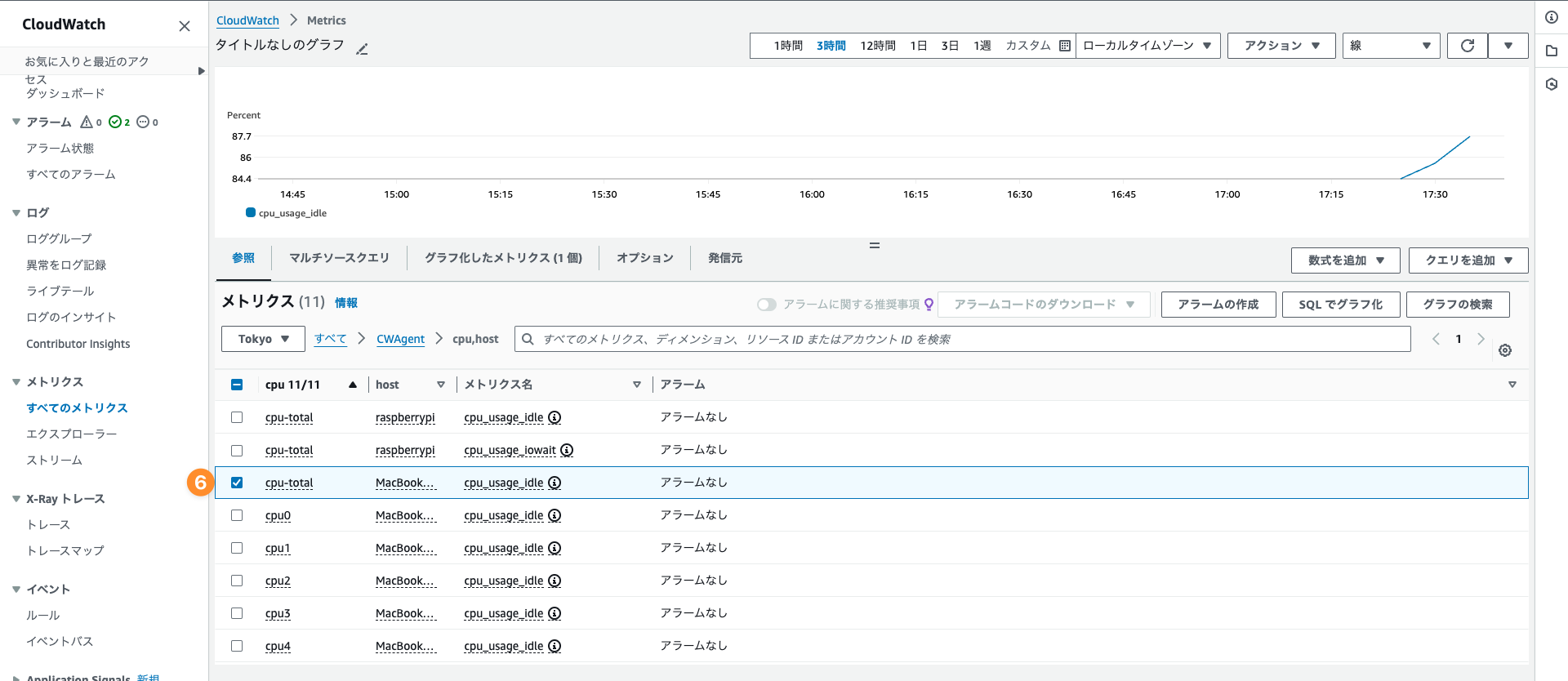Open the hexagon settings icon in right rail

click(1552, 84)
